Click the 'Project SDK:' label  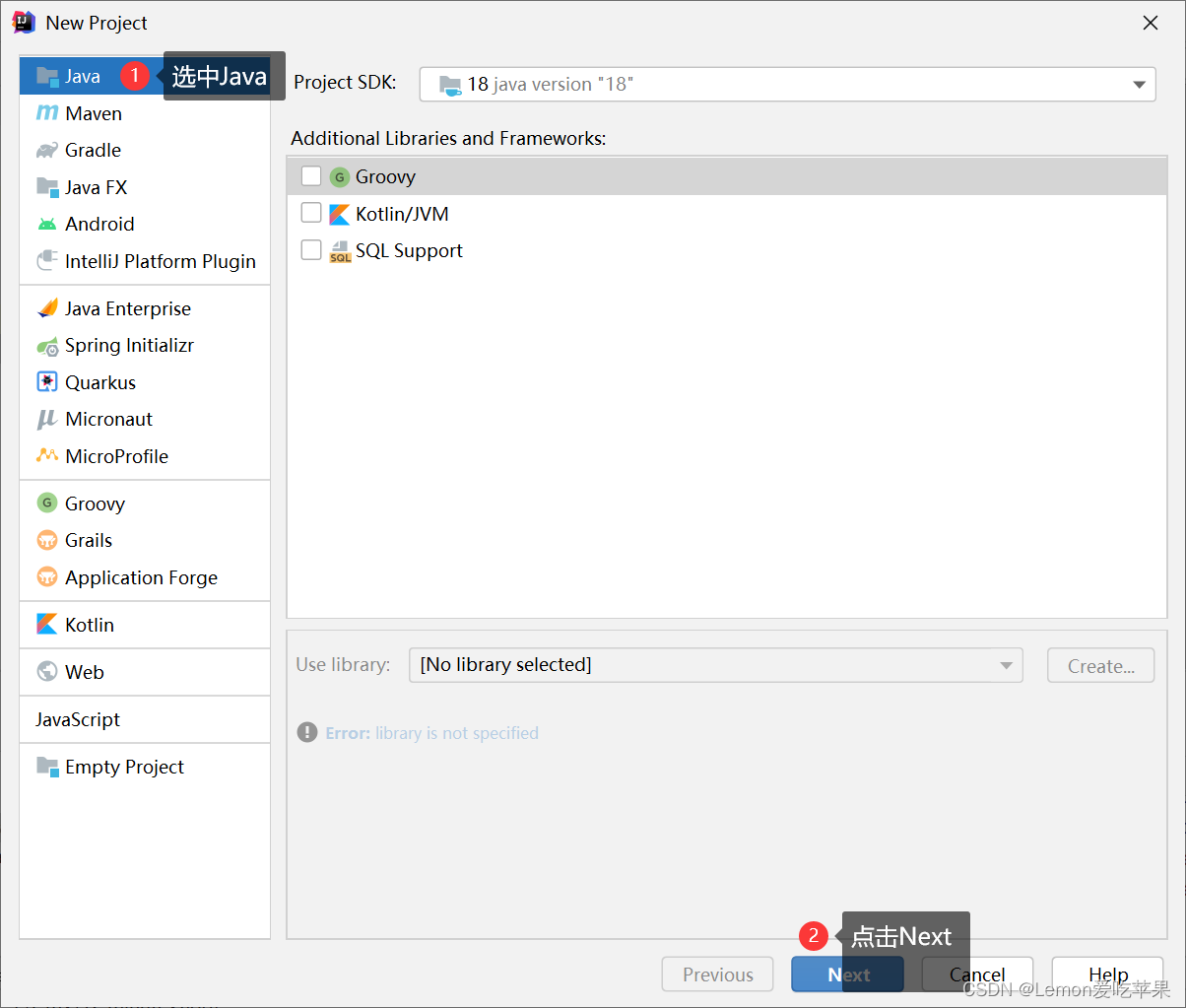(x=345, y=83)
